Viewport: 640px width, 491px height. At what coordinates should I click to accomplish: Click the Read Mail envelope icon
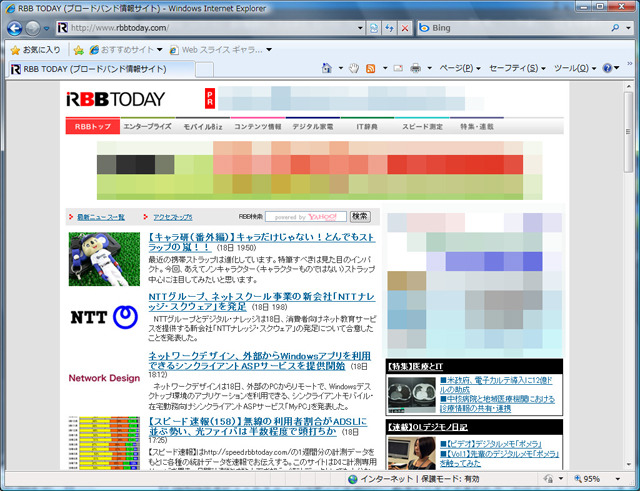(x=398, y=68)
